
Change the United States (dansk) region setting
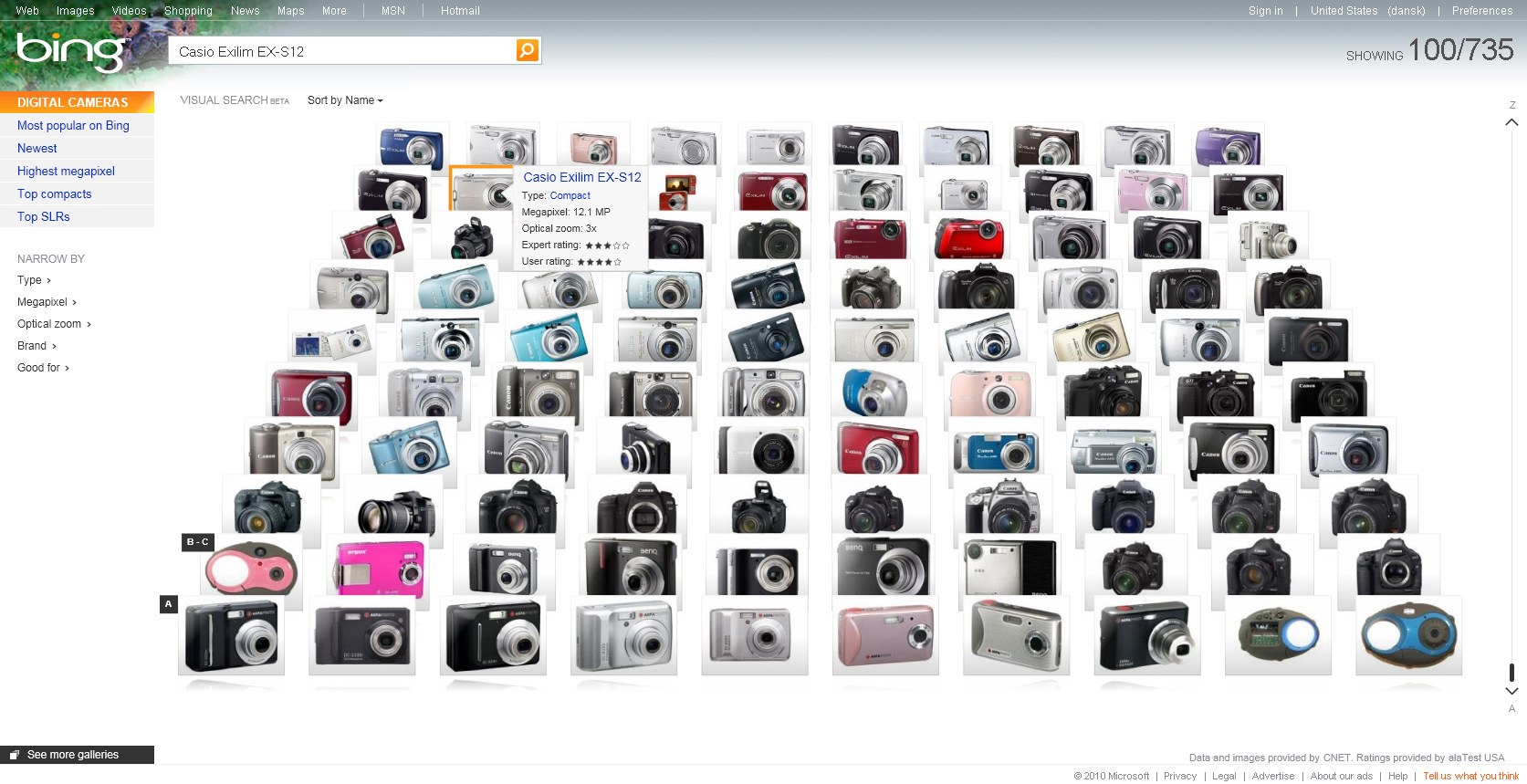tap(1367, 11)
